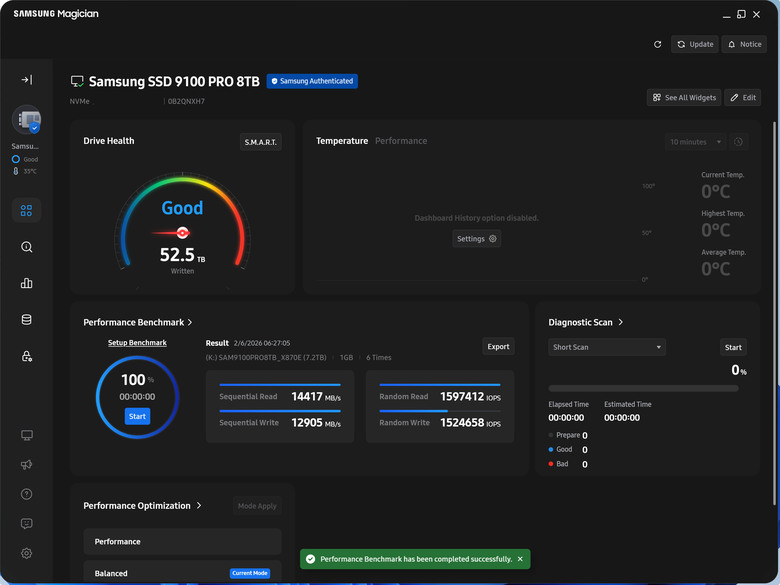Click the refresh icon near Update

tap(657, 44)
